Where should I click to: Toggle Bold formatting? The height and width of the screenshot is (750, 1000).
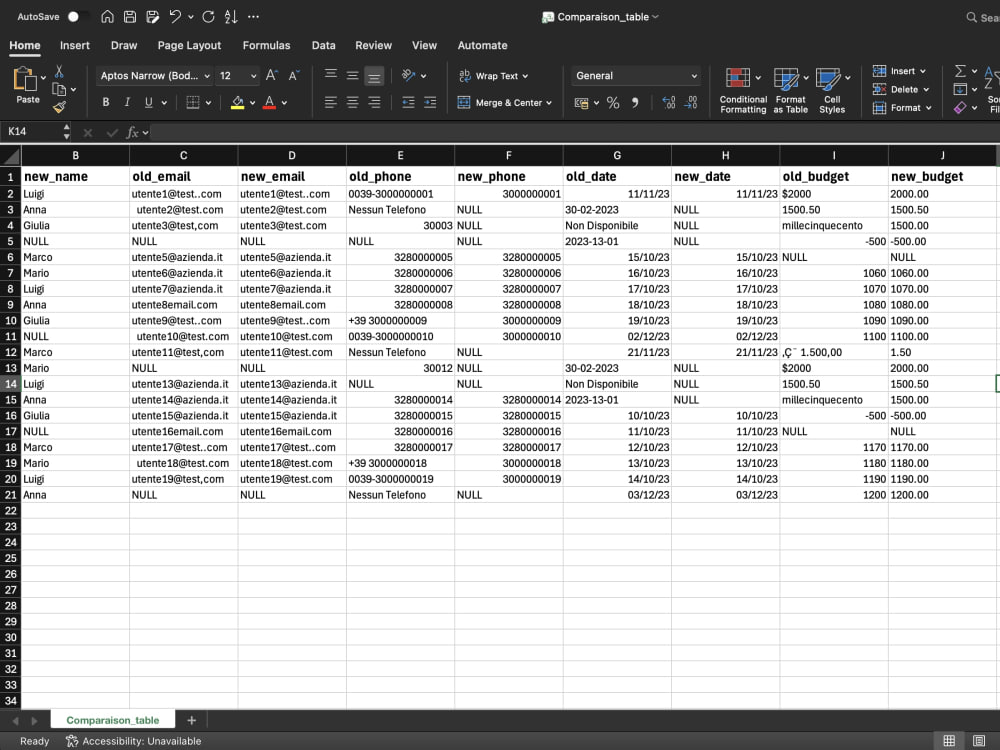[x=106, y=102]
